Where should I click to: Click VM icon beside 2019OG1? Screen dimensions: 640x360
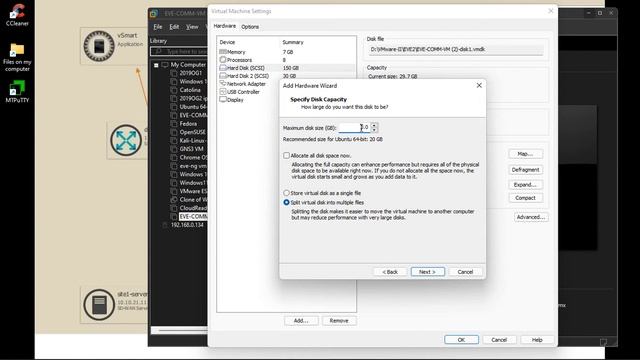click(174, 73)
